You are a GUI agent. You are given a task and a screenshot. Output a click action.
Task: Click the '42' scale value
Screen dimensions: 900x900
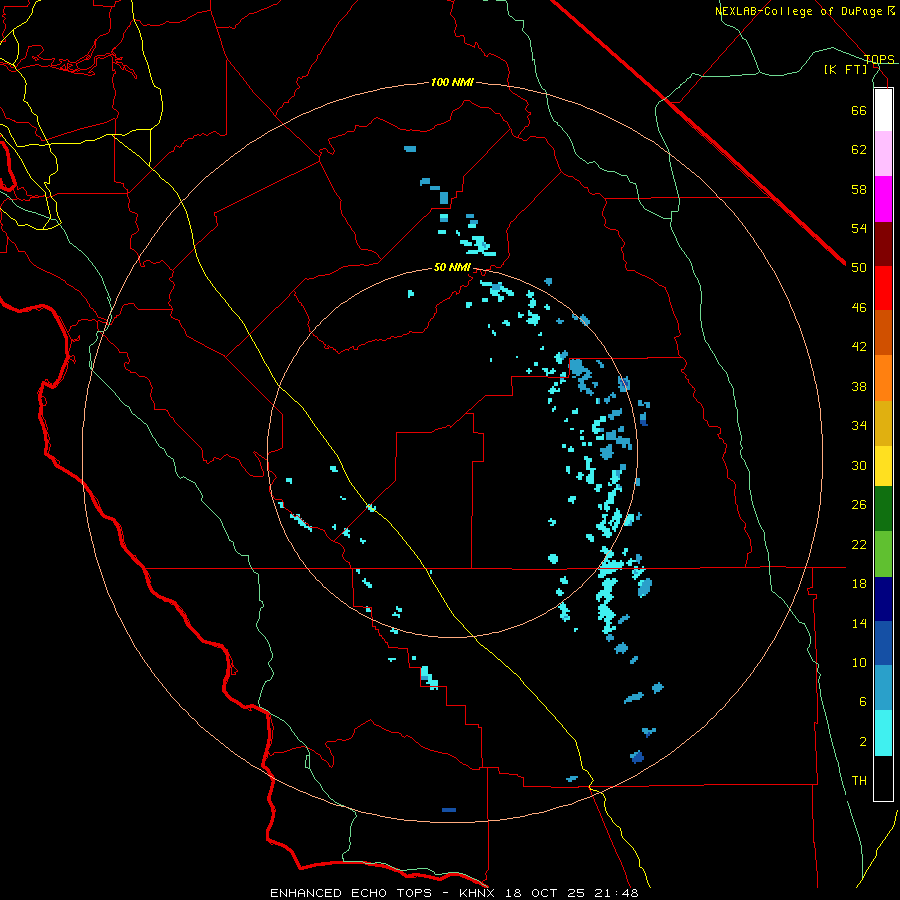click(859, 347)
